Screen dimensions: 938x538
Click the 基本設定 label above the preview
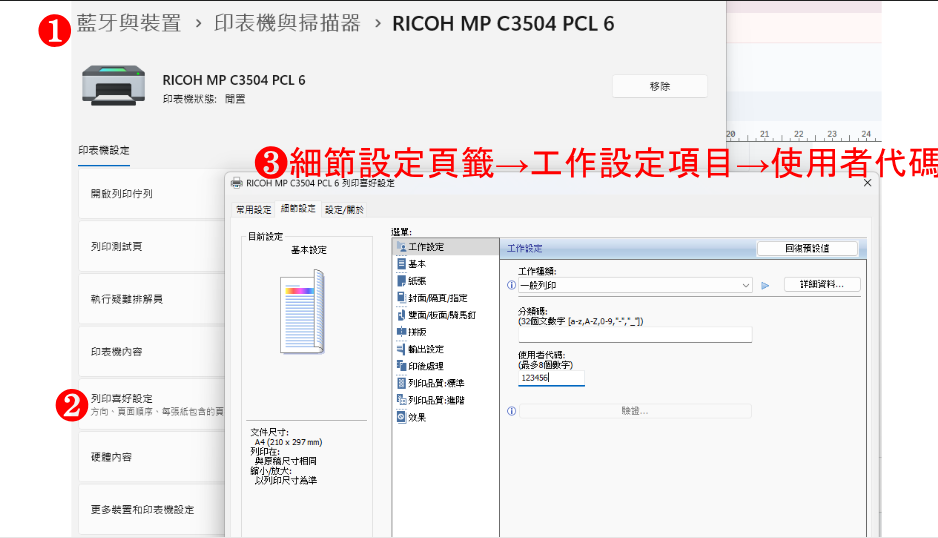(x=309, y=250)
